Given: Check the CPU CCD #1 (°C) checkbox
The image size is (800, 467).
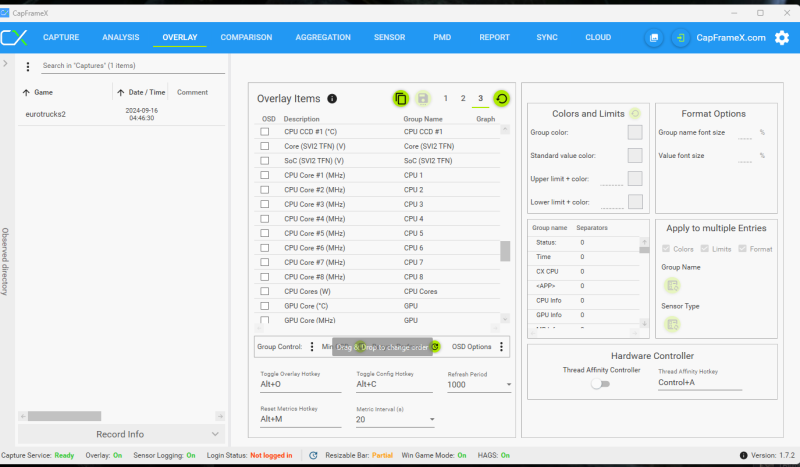Looking at the screenshot, I should pos(264,132).
